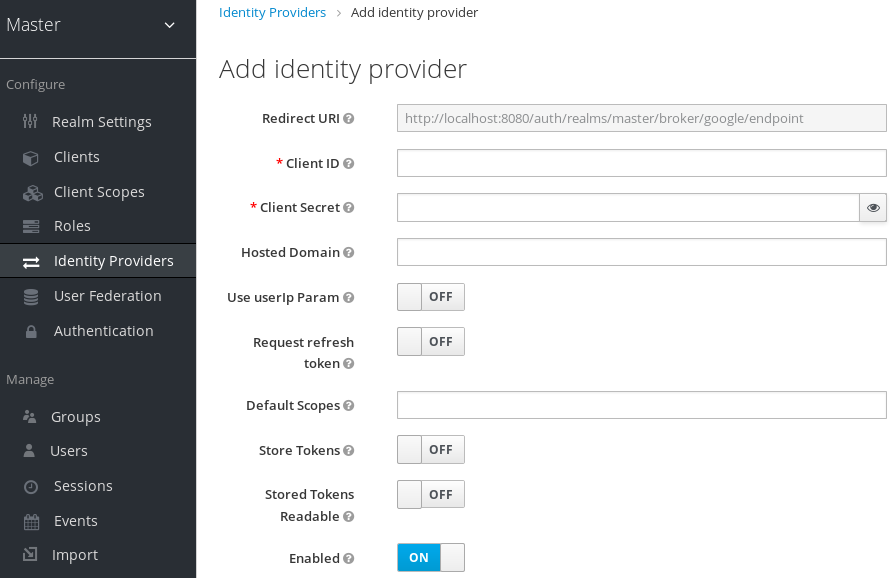This screenshot has width=890, height=578.
Task: Show help tooltip for Client Secret
Action: [349, 207]
